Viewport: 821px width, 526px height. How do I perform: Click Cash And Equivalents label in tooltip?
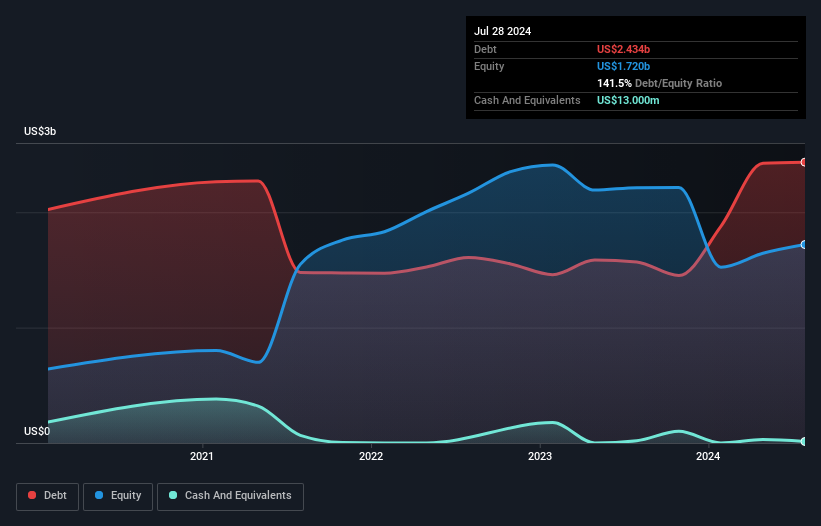(527, 100)
